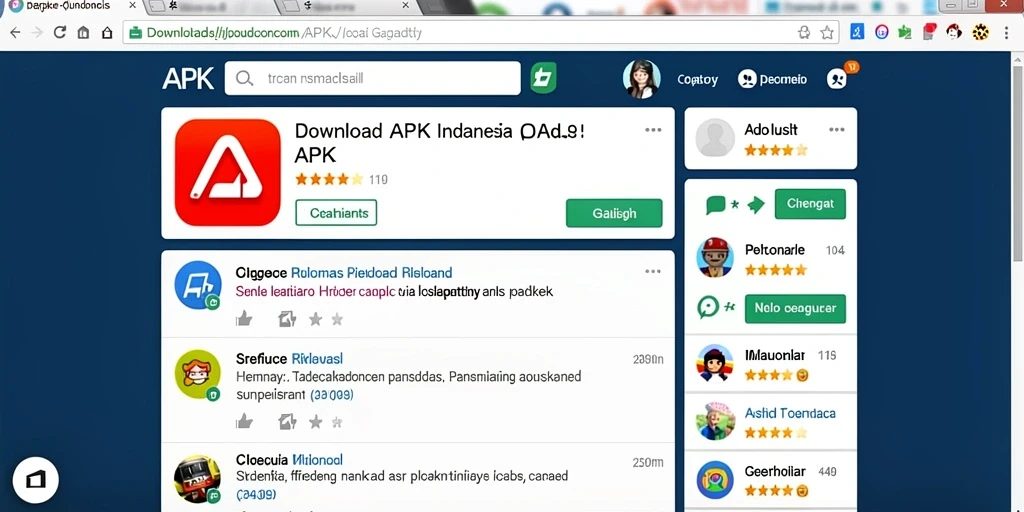Click the share icon in Clggece row
Viewport: 1024px width, 512px height.
click(287, 319)
